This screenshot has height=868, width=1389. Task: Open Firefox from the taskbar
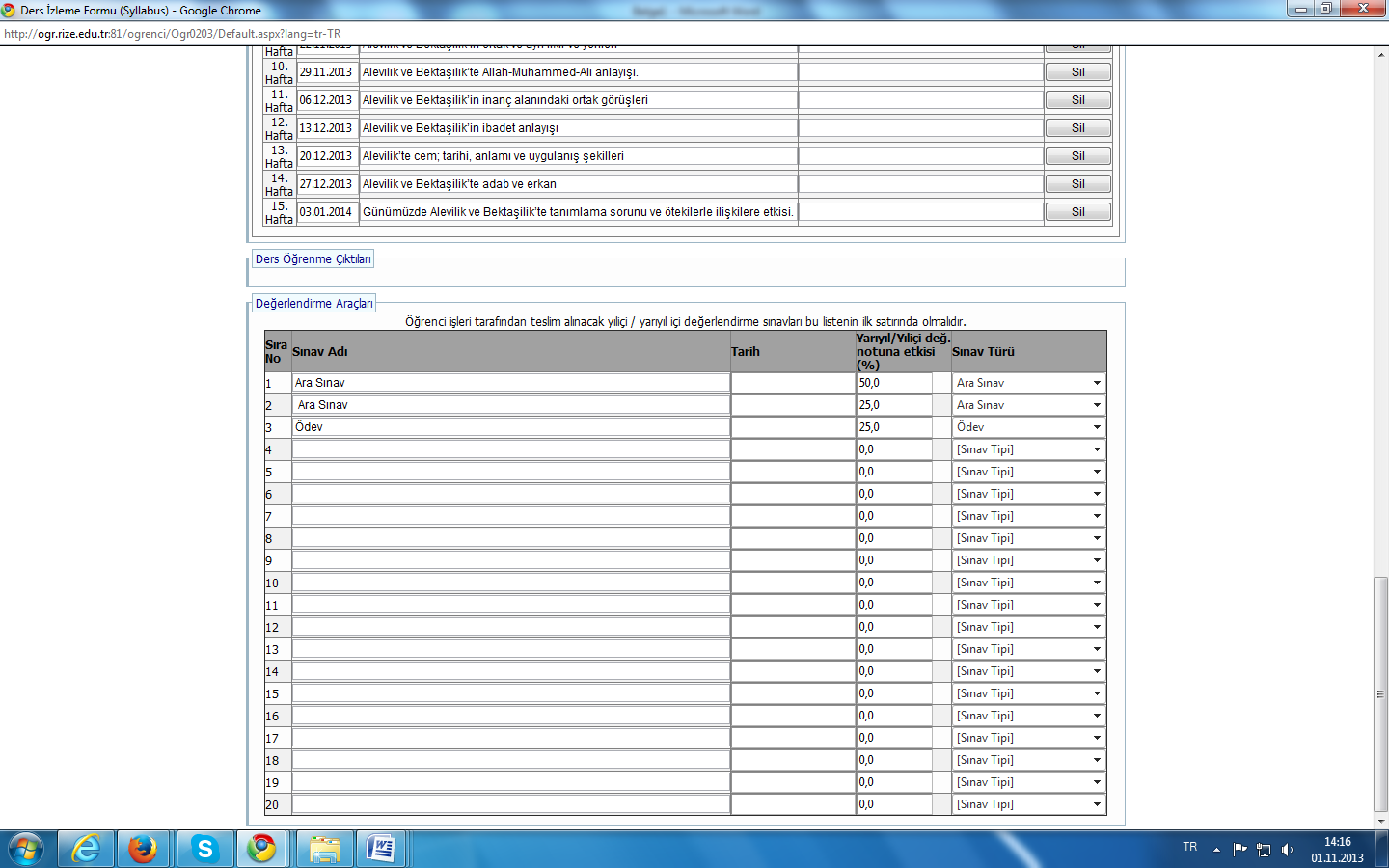[143, 849]
